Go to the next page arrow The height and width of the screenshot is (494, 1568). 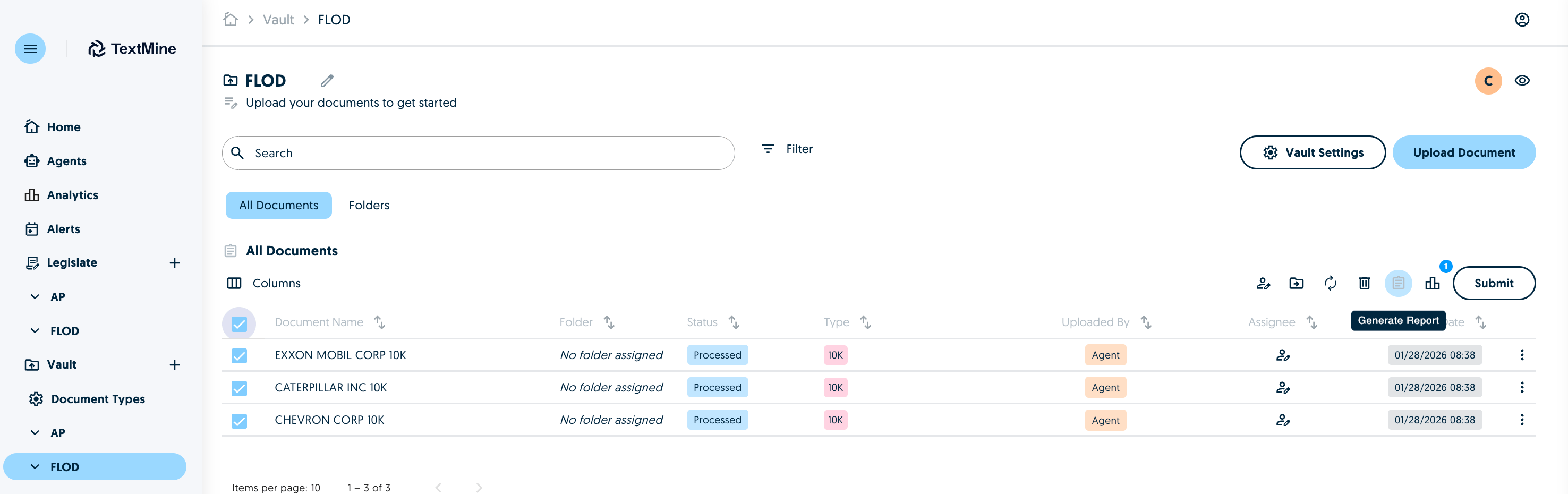click(x=479, y=487)
